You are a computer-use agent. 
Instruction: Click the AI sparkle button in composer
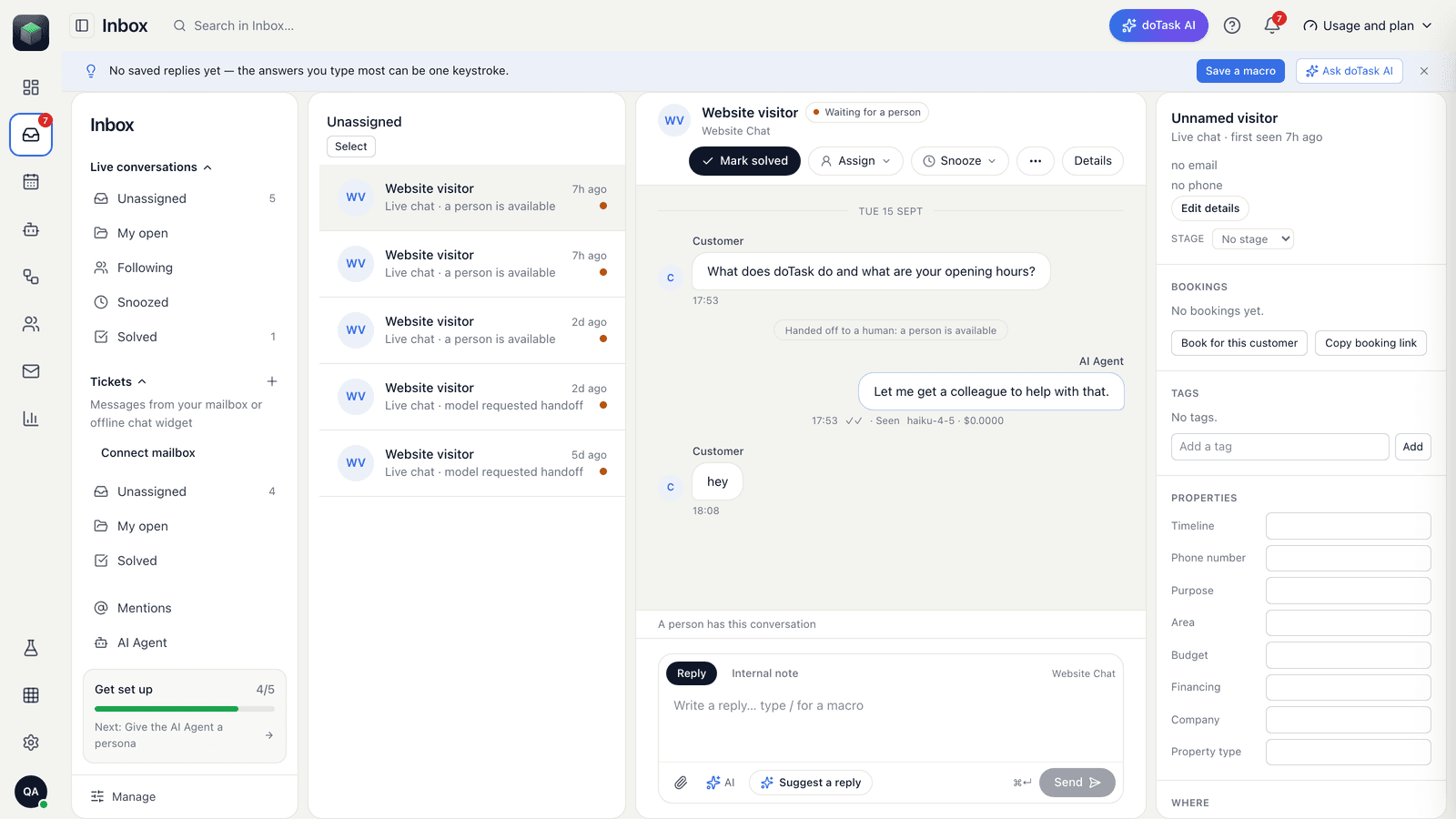click(x=721, y=783)
